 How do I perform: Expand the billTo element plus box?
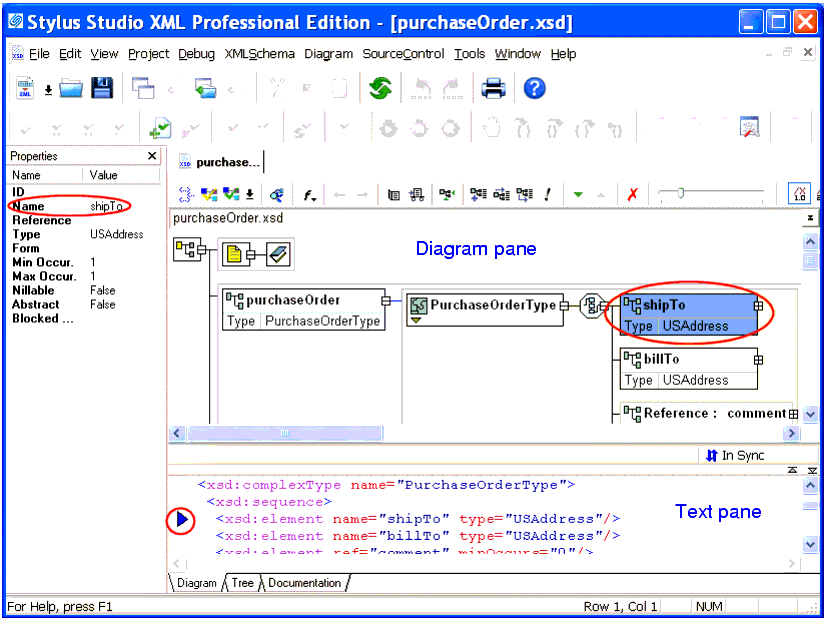pyautogui.click(x=758, y=359)
